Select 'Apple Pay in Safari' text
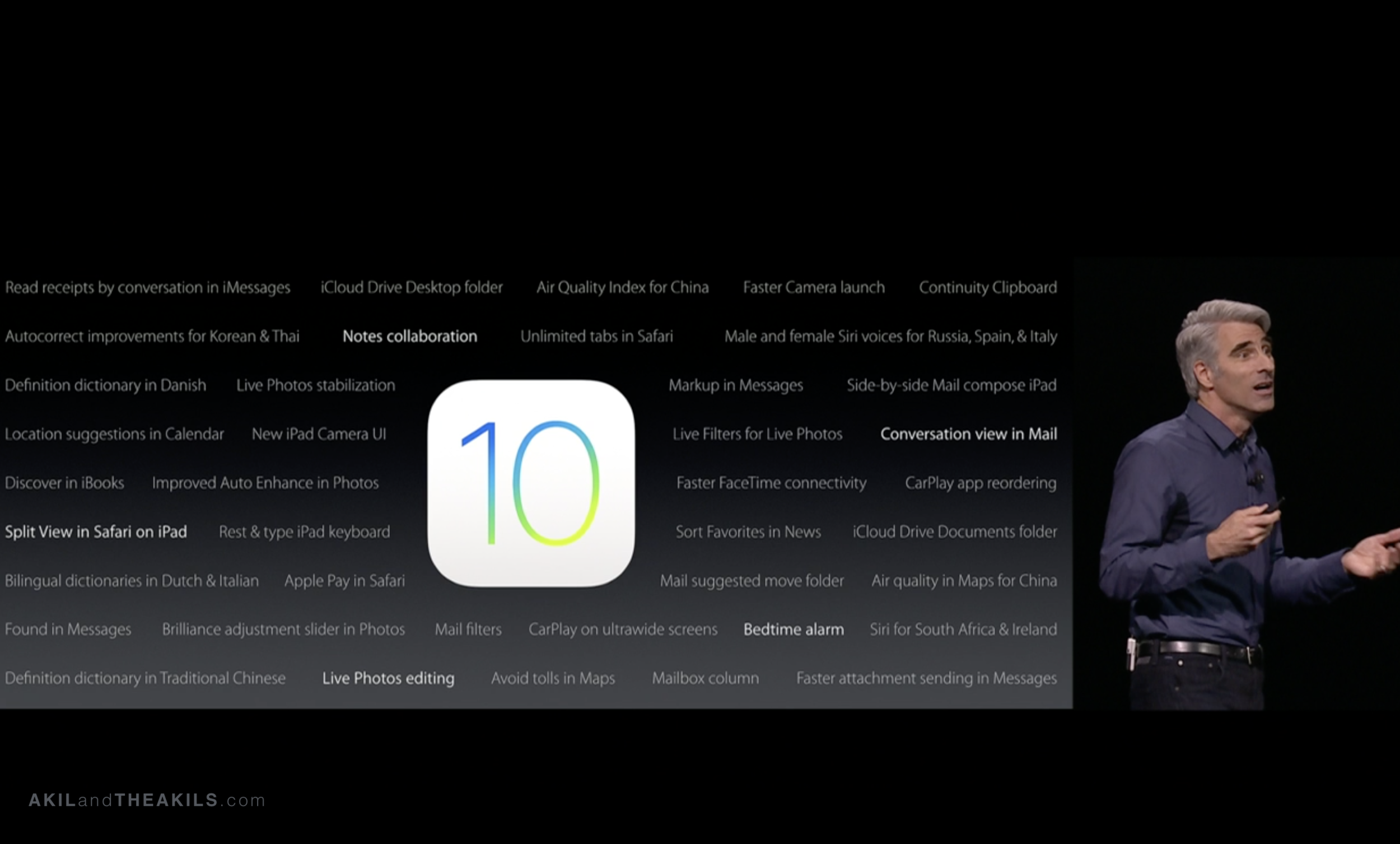Viewport: 1400px width, 844px height. point(344,581)
